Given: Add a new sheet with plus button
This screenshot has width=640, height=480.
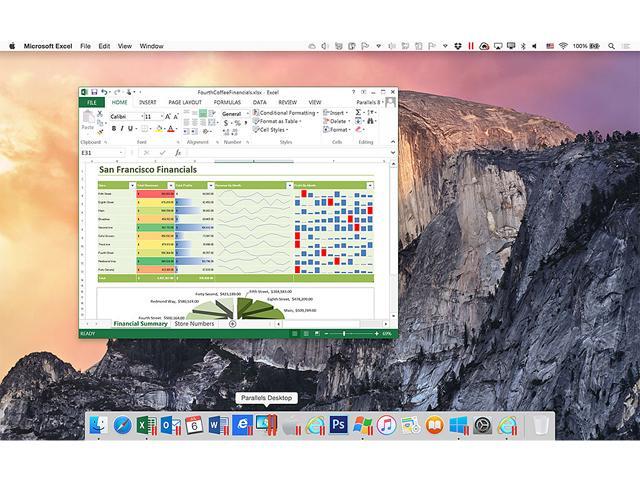Looking at the screenshot, I should click(232, 324).
